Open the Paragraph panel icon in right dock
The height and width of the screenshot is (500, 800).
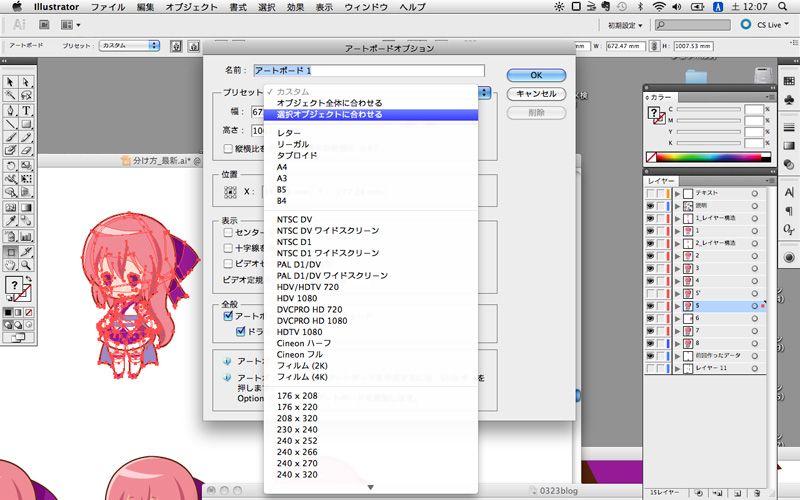(x=789, y=211)
